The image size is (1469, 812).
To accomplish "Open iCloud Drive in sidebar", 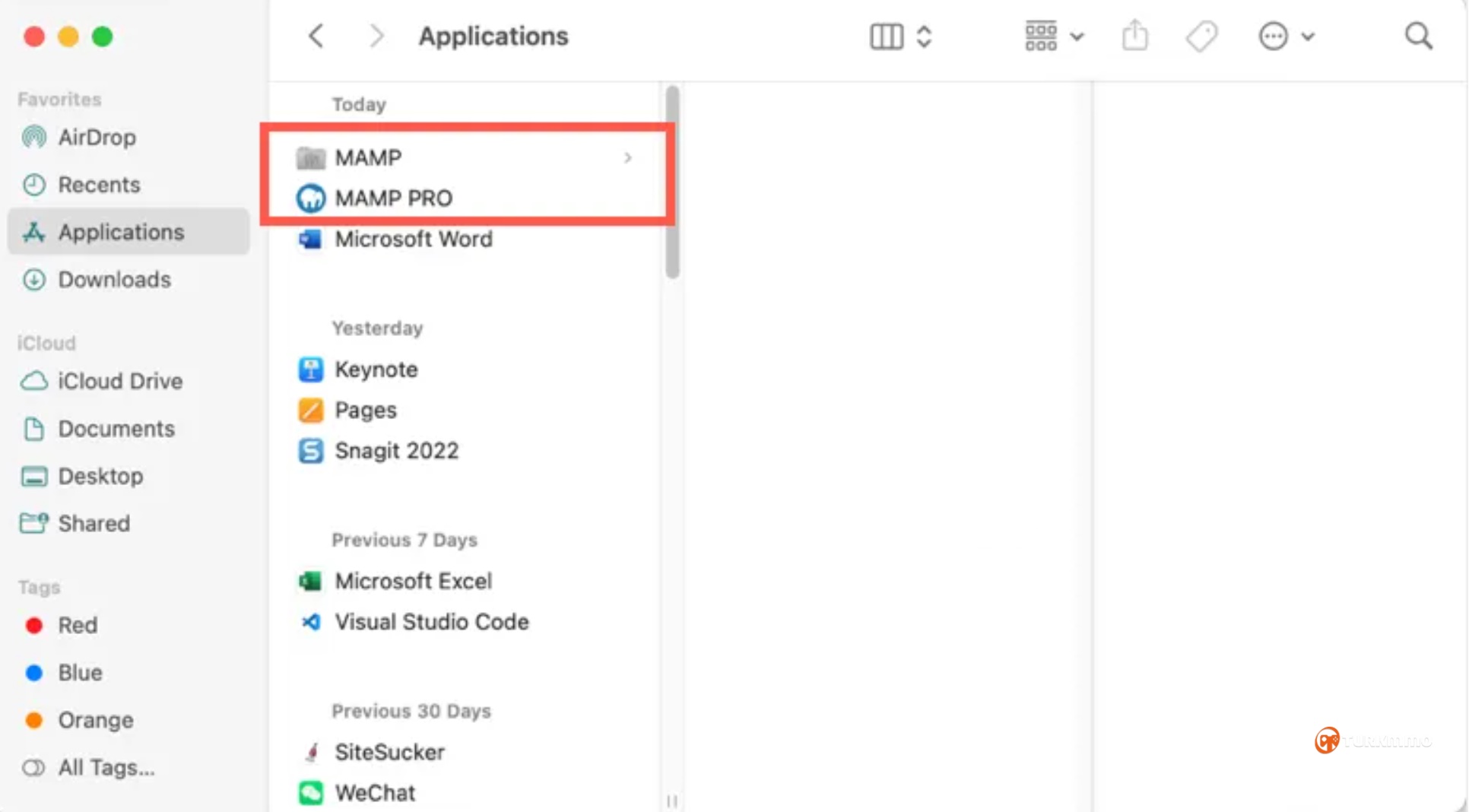I will point(121,381).
